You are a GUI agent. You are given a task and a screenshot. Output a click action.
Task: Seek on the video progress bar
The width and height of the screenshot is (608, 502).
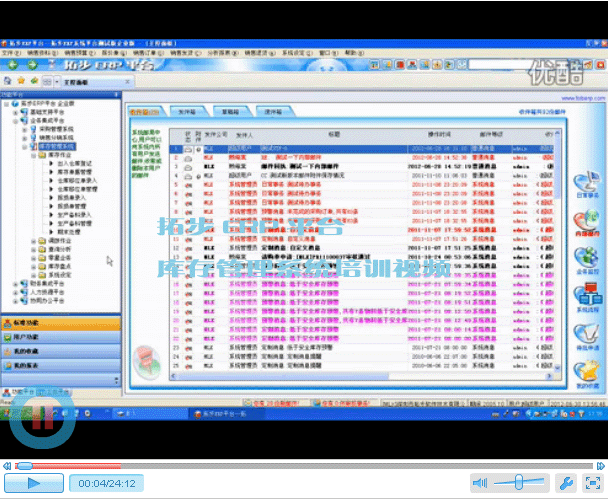tap(300, 465)
